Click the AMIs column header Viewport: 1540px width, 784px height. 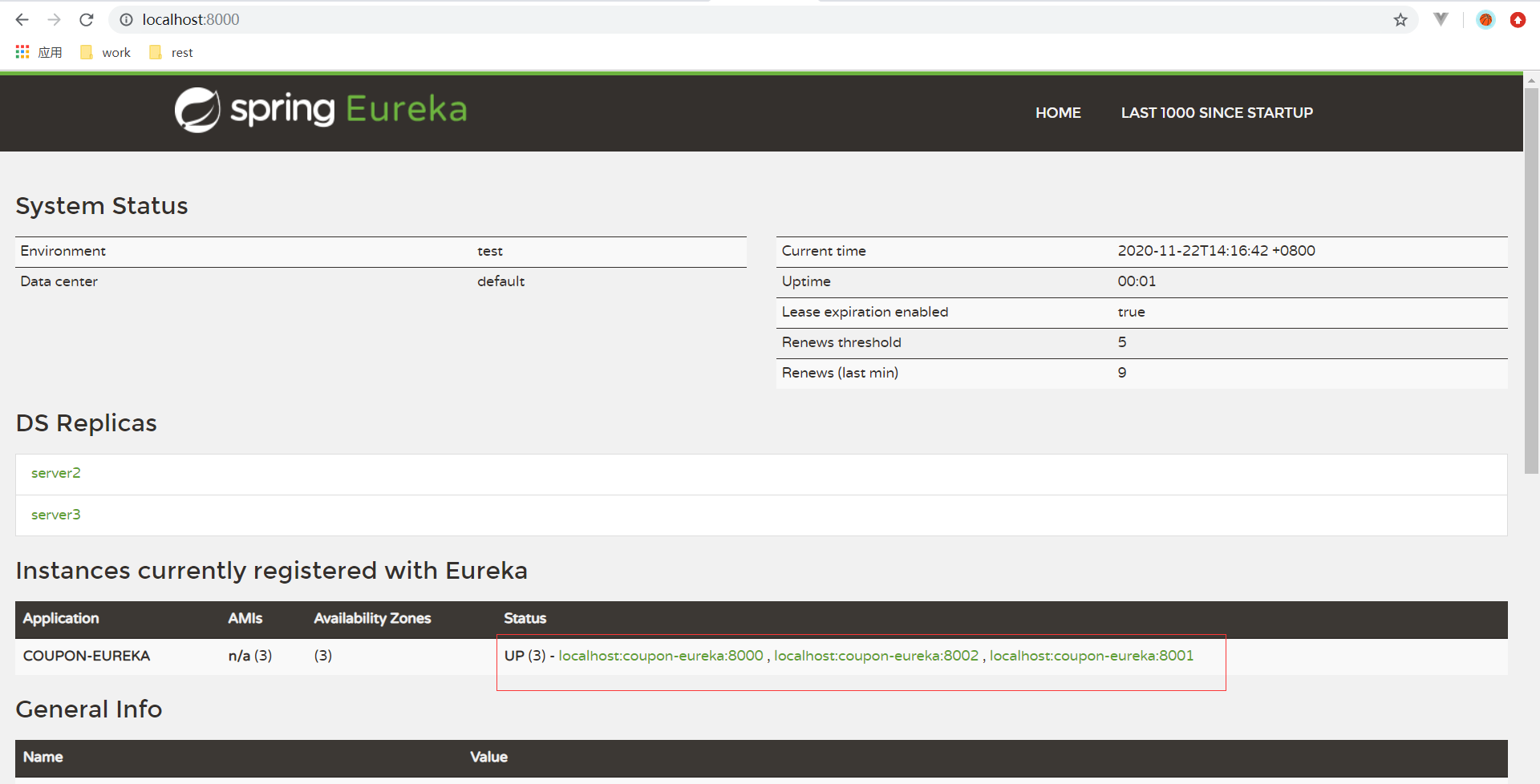click(x=245, y=619)
